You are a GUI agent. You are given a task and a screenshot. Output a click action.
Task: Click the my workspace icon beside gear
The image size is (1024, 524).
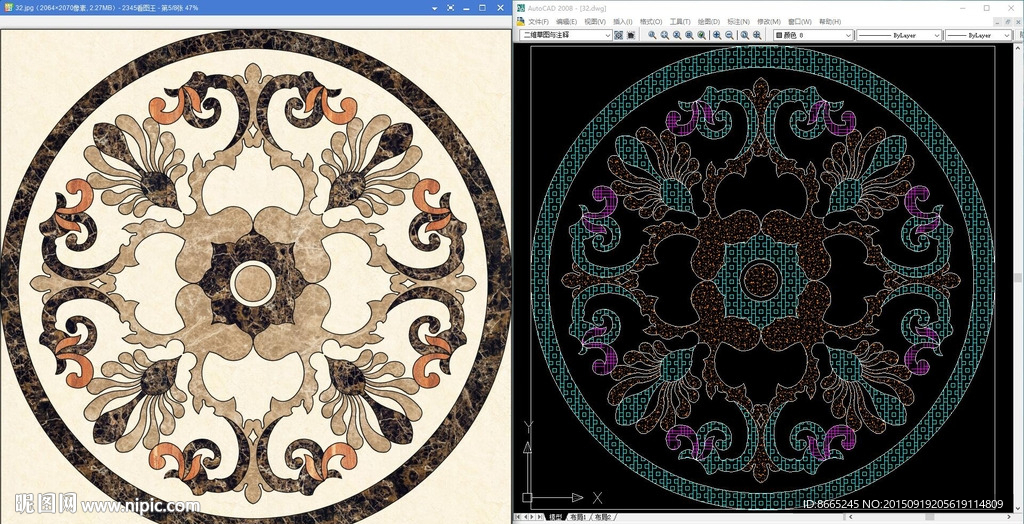point(631,35)
